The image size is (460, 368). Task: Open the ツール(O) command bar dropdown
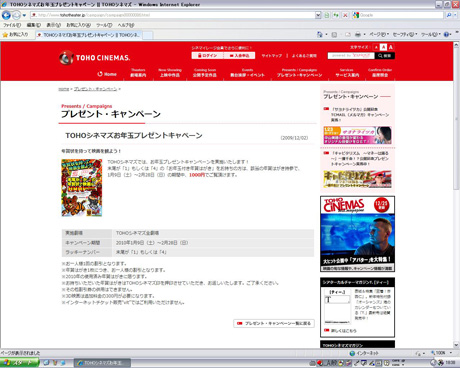click(431, 34)
